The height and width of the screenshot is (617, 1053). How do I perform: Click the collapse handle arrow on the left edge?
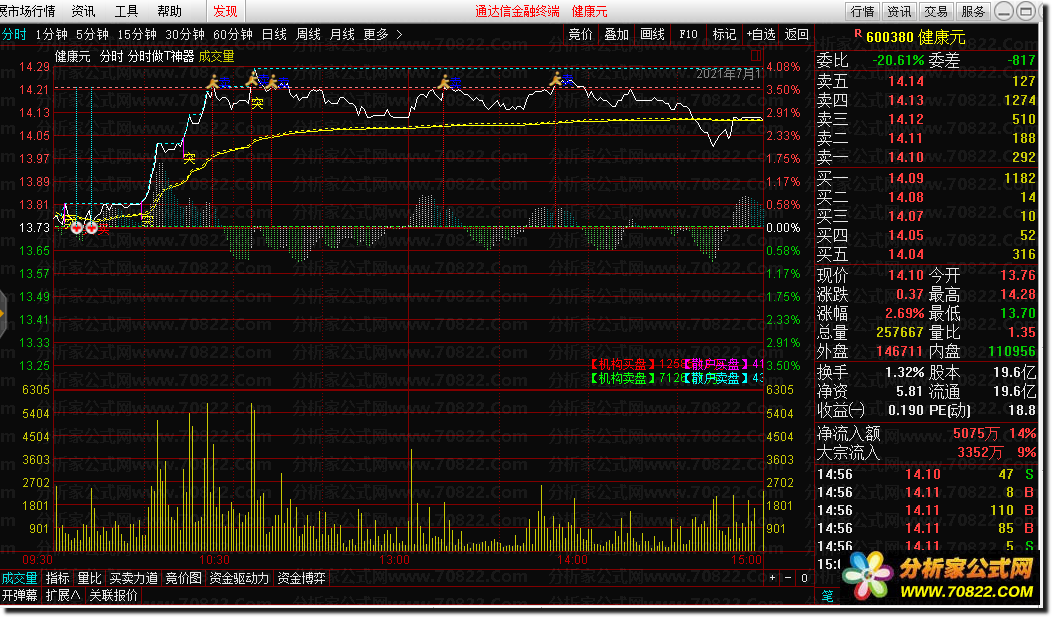tap(3, 314)
